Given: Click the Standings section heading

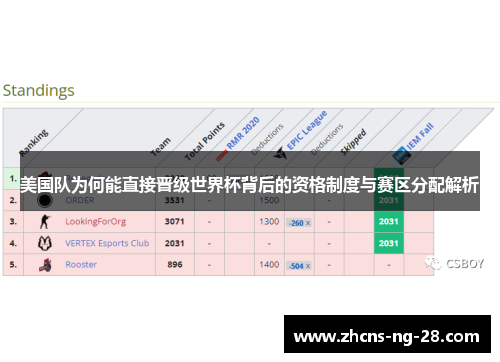Looking at the screenshot, I should pos(39,91).
